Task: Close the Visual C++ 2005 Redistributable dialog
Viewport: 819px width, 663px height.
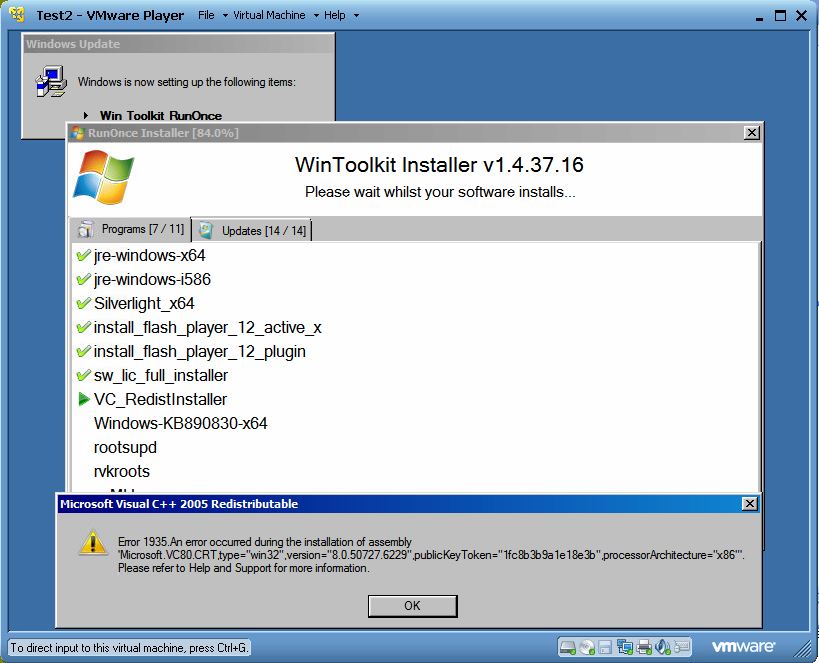Action: 749,504
